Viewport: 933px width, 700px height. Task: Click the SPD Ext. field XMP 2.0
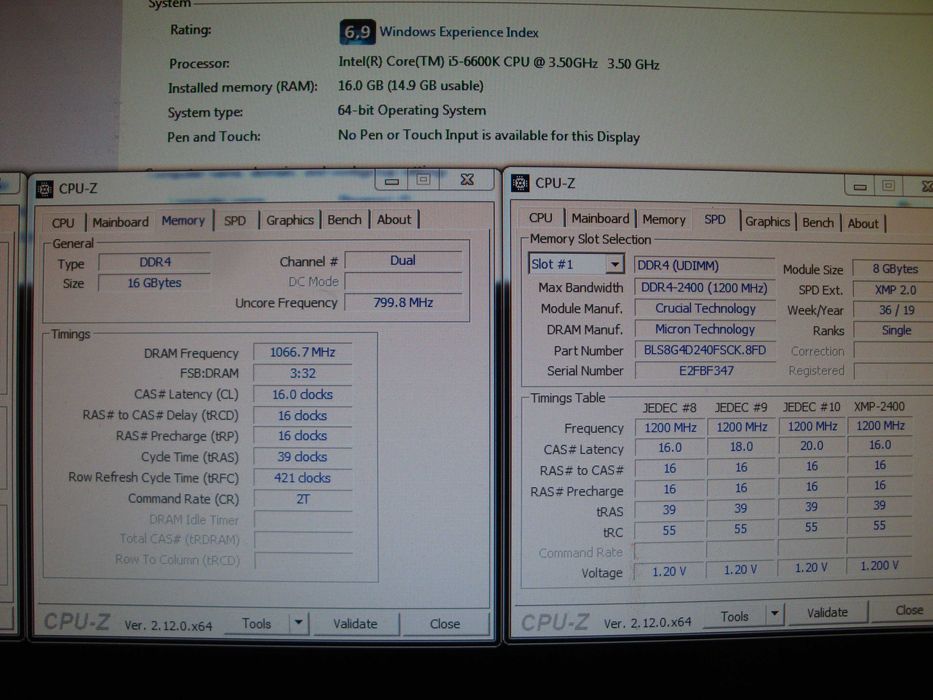(x=893, y=289)
